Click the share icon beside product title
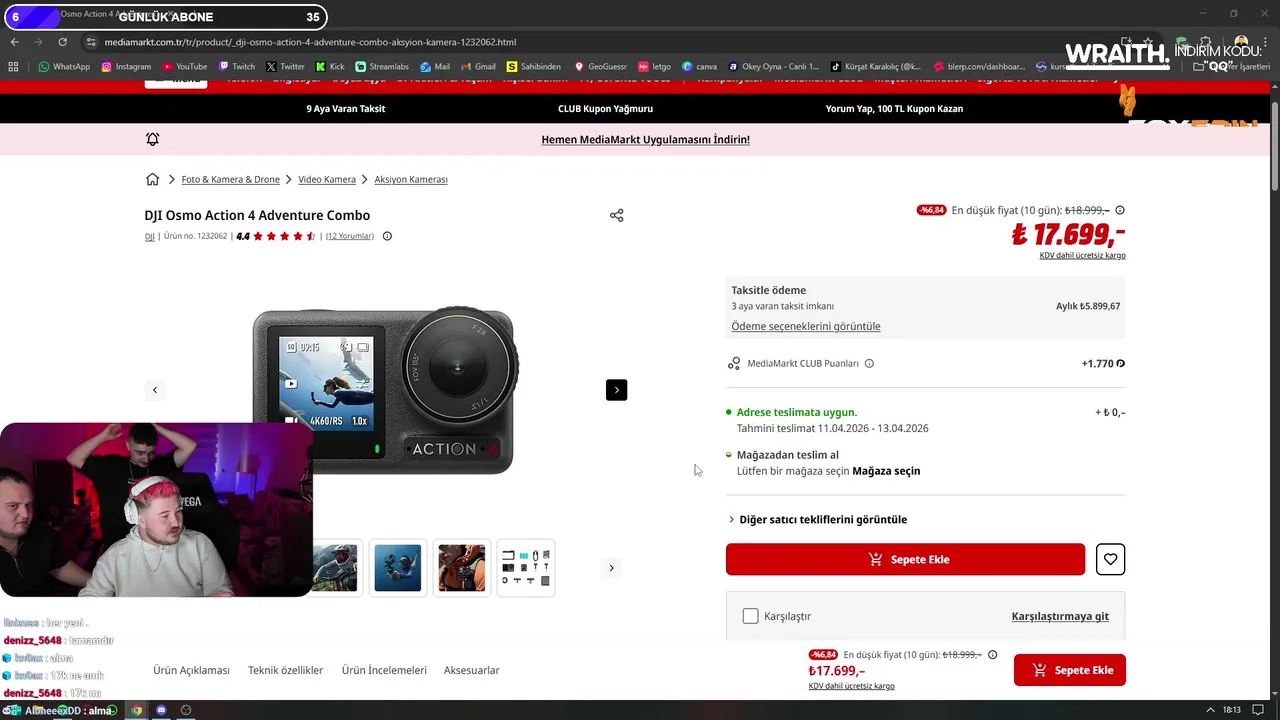The image size is (1280, 720). 616,215
